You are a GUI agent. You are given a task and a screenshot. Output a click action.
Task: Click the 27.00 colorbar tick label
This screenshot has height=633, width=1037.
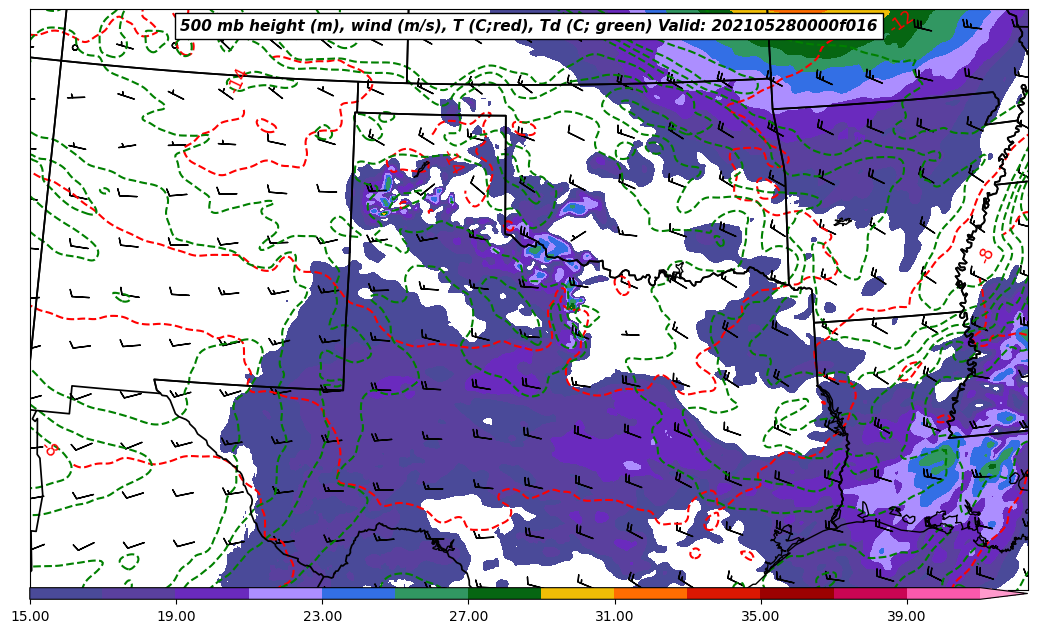[x=468, y=617]
